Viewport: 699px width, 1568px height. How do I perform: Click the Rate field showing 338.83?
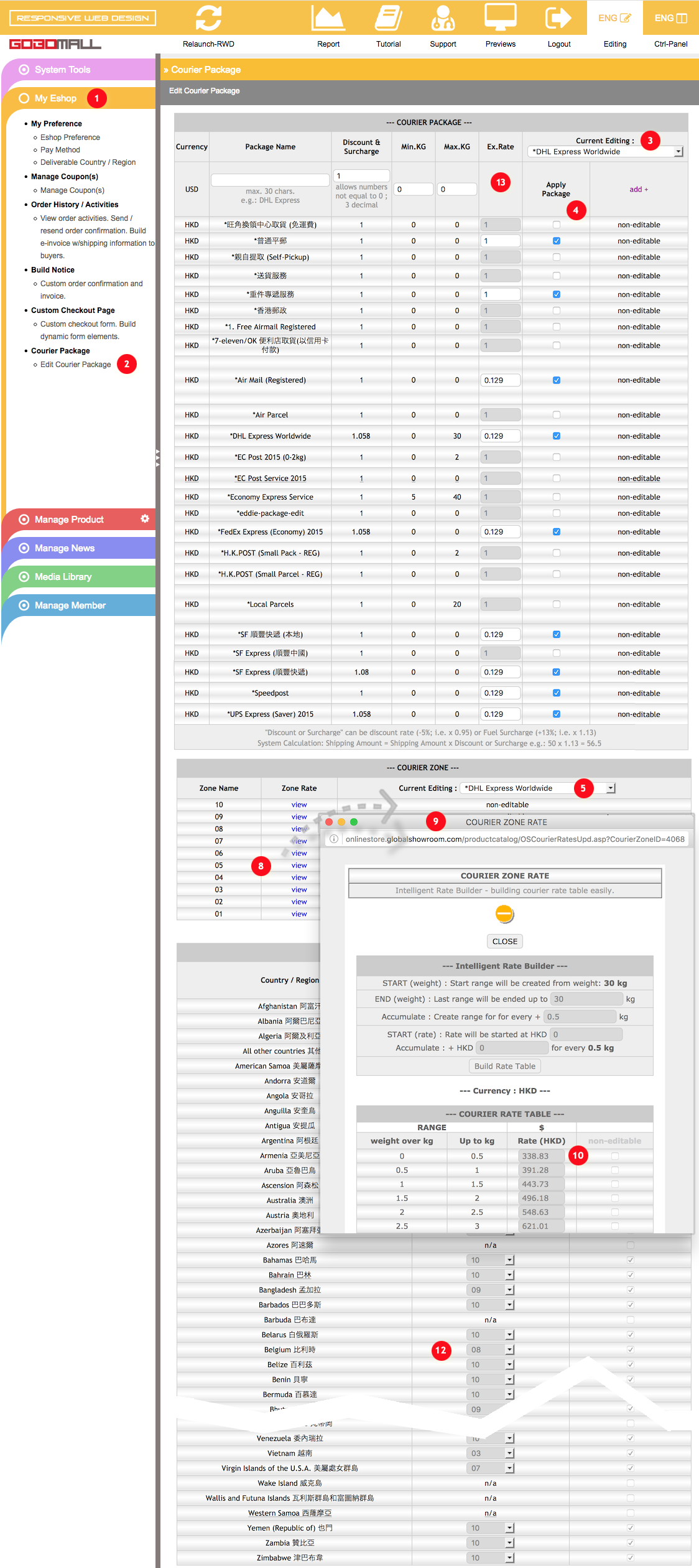pos(541,1156)
